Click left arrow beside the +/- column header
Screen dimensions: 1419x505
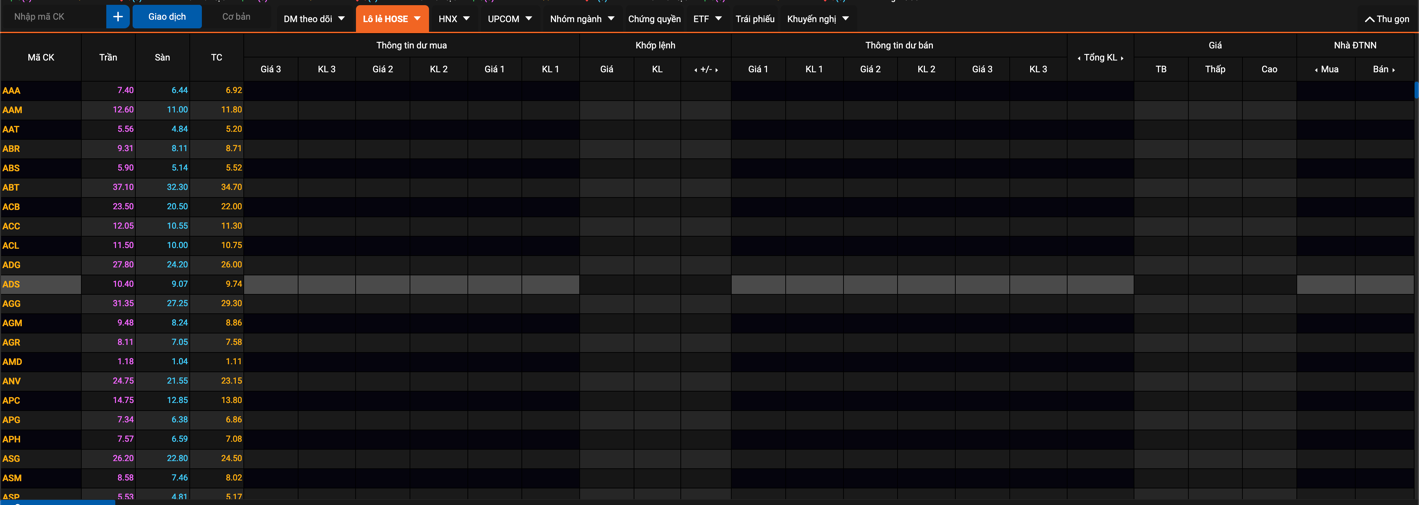696,70
